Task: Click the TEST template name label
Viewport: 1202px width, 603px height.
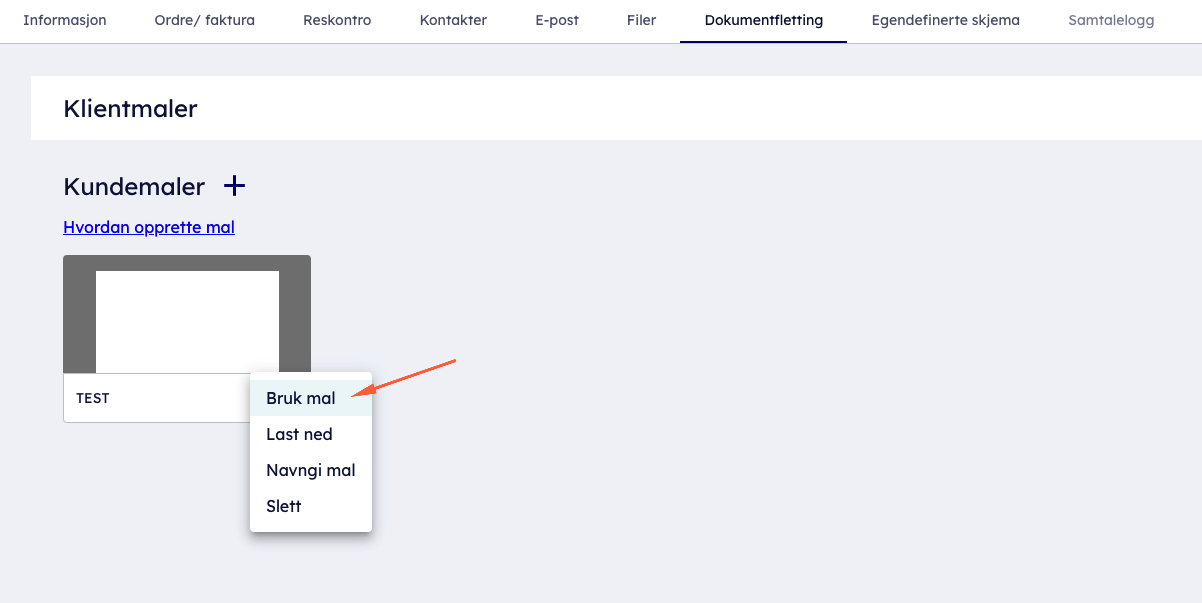Action: coord(93,398)
